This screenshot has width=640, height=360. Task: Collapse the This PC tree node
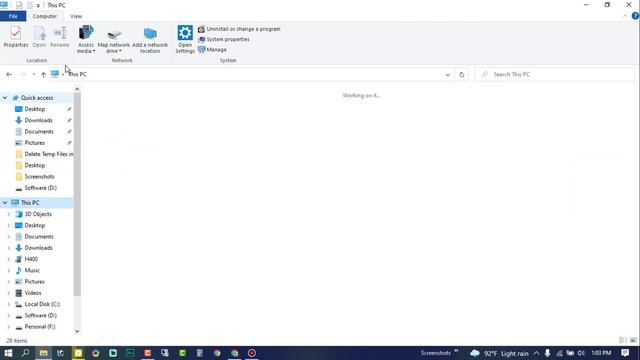[x=5, y=202]
